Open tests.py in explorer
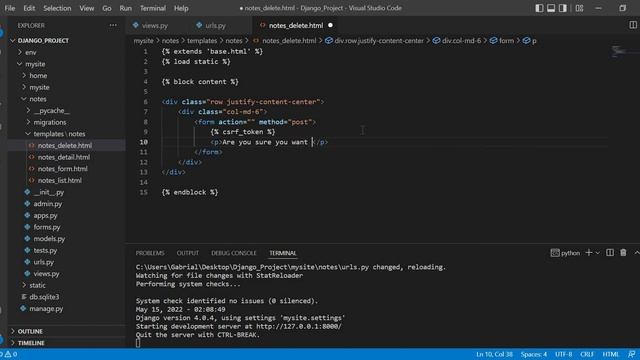 (67, 250)
